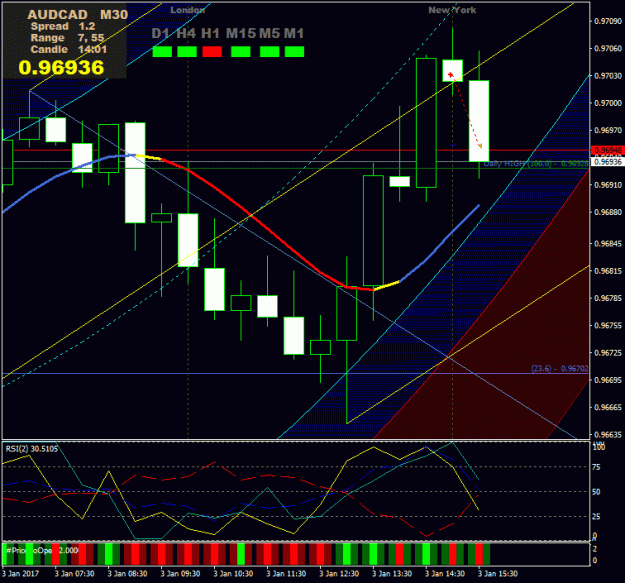Image resolution: width=625 pixels, height=583 pixels.
Task: Click the Spread 1.2 readout
Action: 63,26
